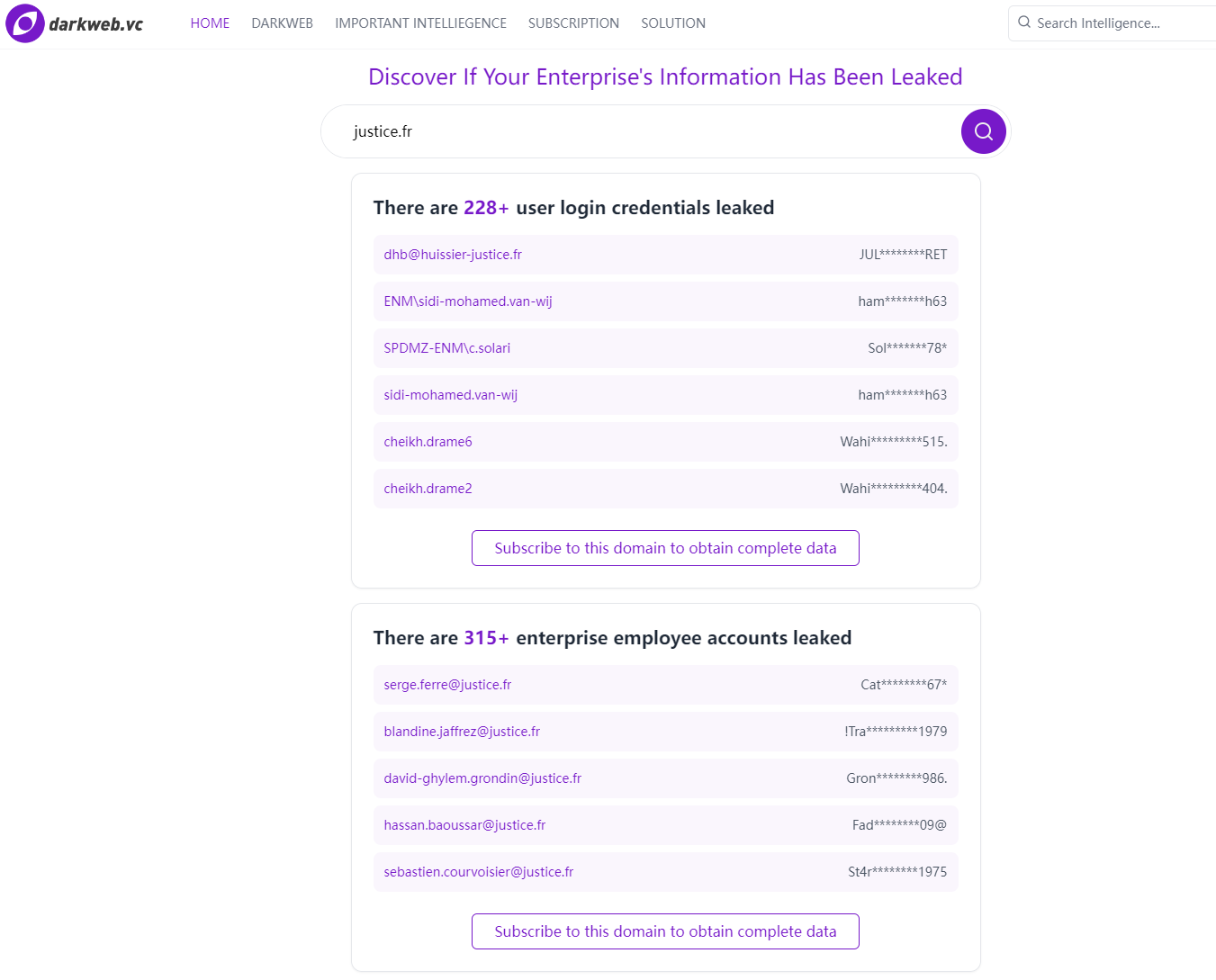Screen dimensions: 1216x980
Task: Go to IMPORTANT INTELLIEGENCE page
Action: tap(420, 23)
